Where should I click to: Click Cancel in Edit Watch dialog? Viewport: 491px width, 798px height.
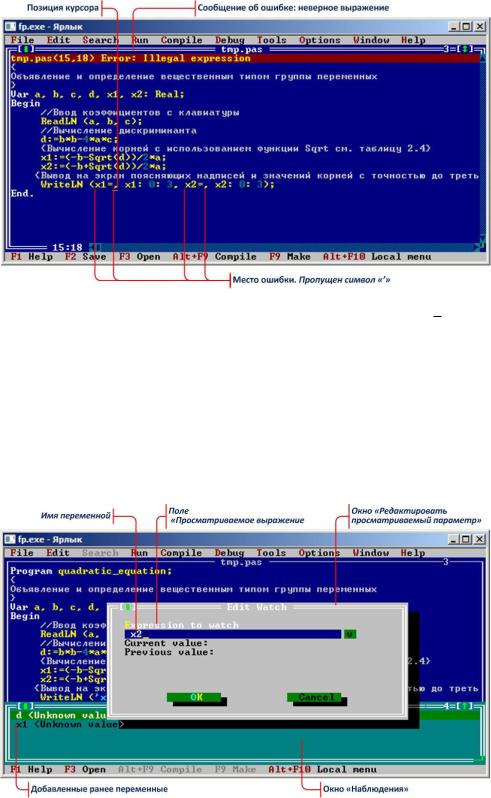(x=316, y=698)
